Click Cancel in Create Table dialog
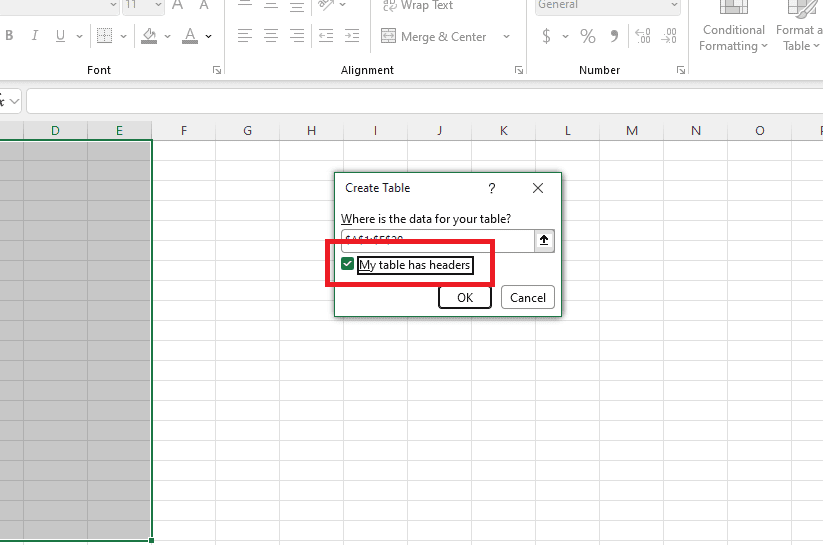The height and width of the screenshot is (545, 823). (527, 298)
